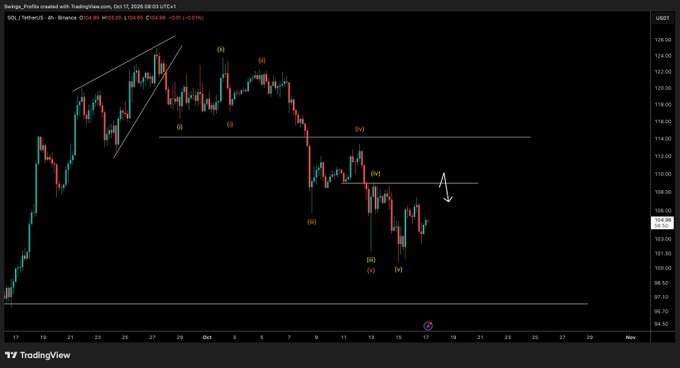
Task: Click the 116.00 price axis label
Action: [663, 122]
